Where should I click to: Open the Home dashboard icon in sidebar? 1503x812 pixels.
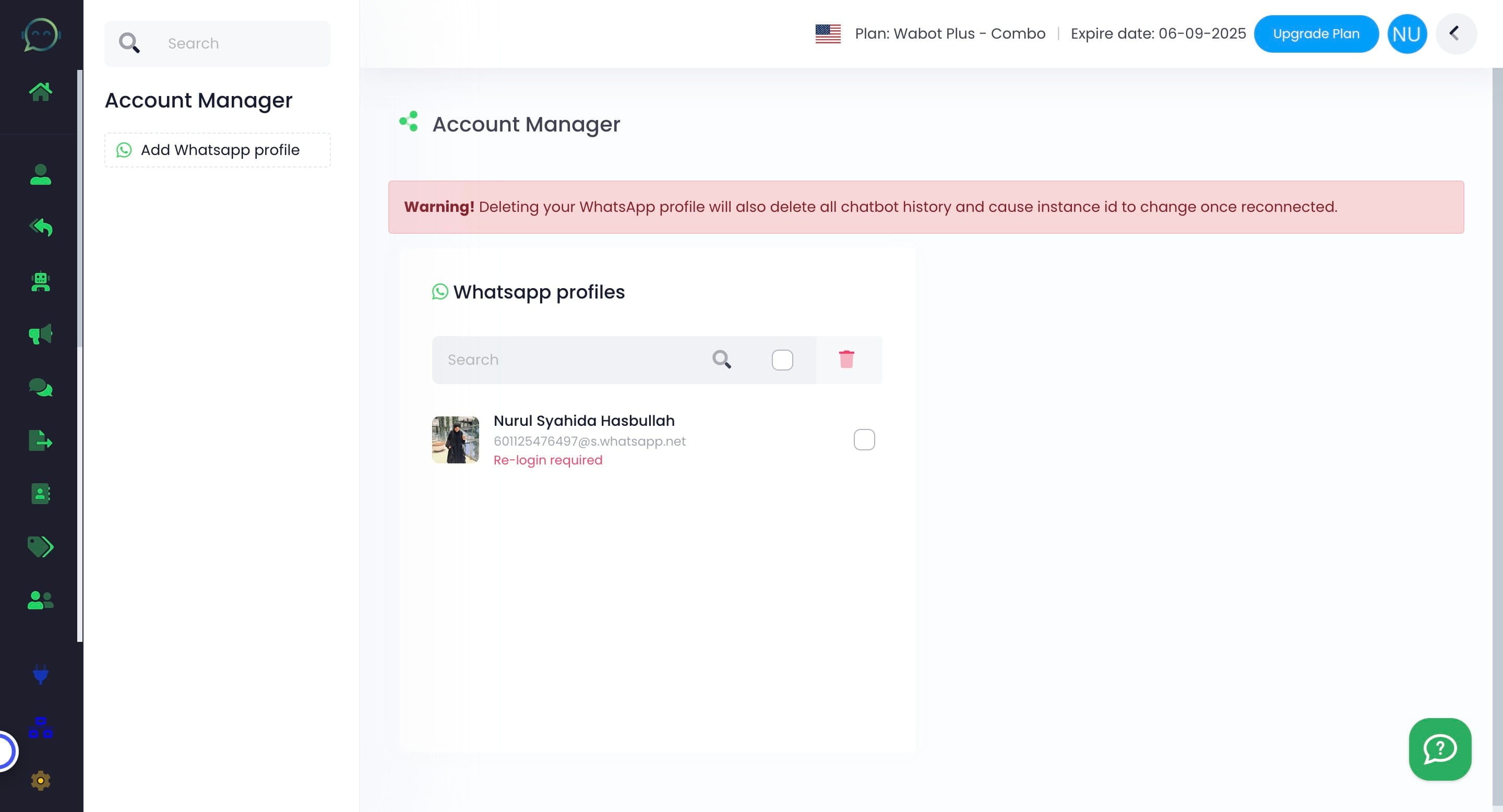click(41, 89)
